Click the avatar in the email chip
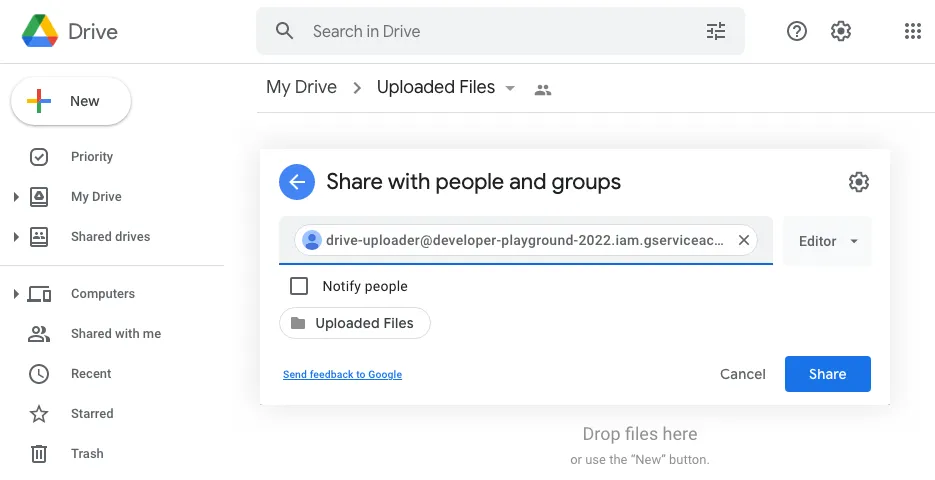Image resolution: width=935 pixels, height=480 pixels. 311,240
